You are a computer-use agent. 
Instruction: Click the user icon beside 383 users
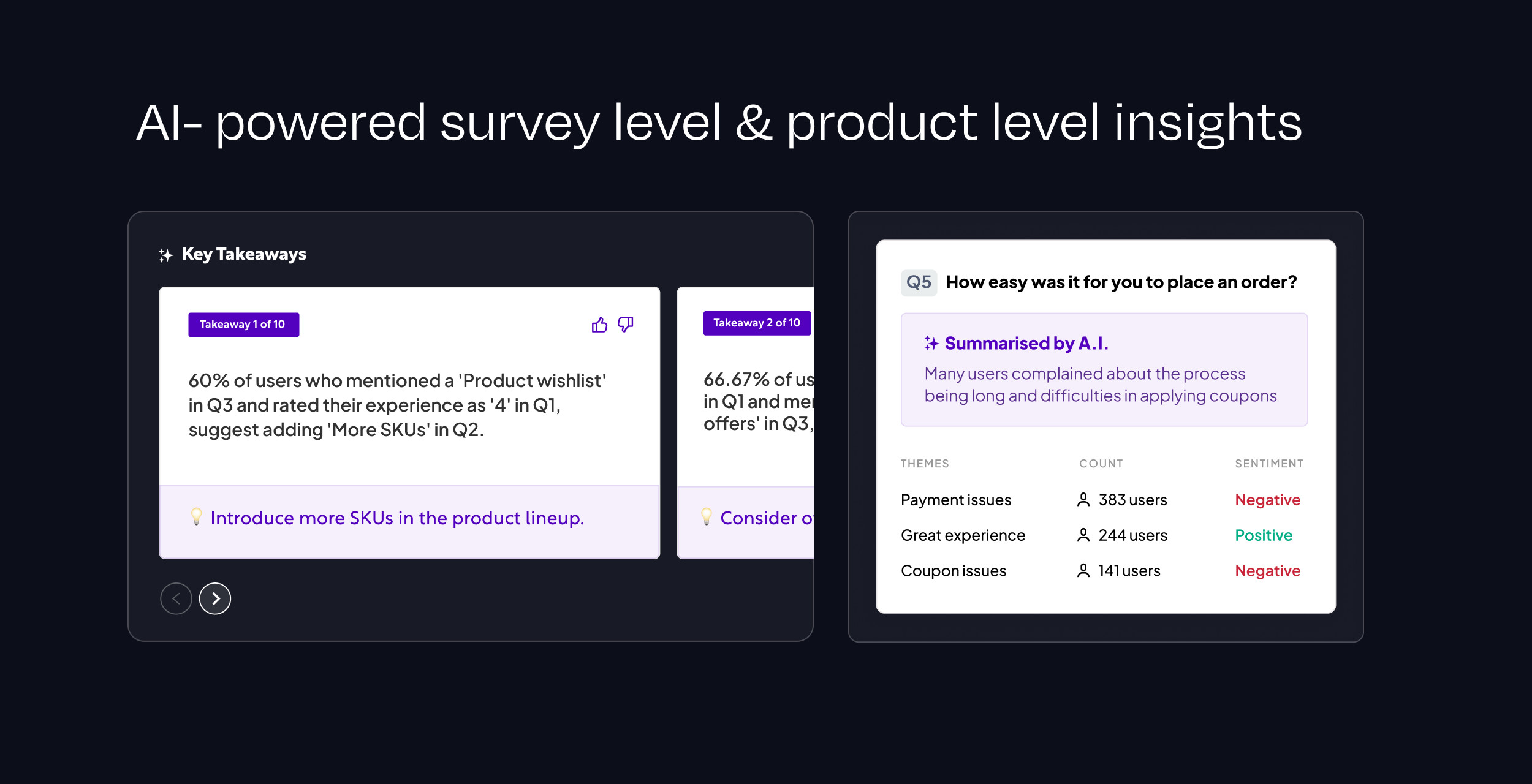tap(1083, 500)
